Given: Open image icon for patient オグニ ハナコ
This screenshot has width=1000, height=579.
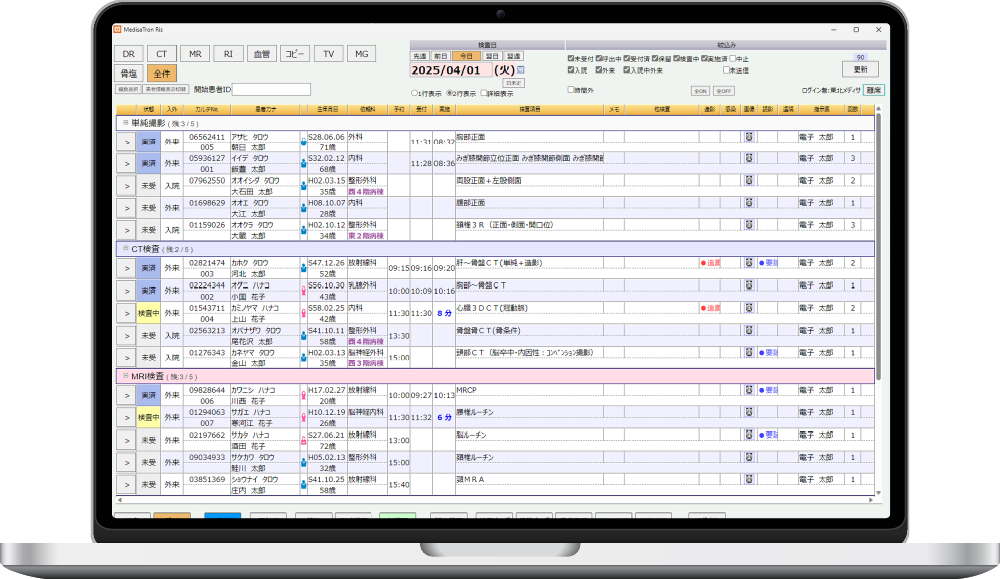Looking at the screenshot, I should 749,285.
